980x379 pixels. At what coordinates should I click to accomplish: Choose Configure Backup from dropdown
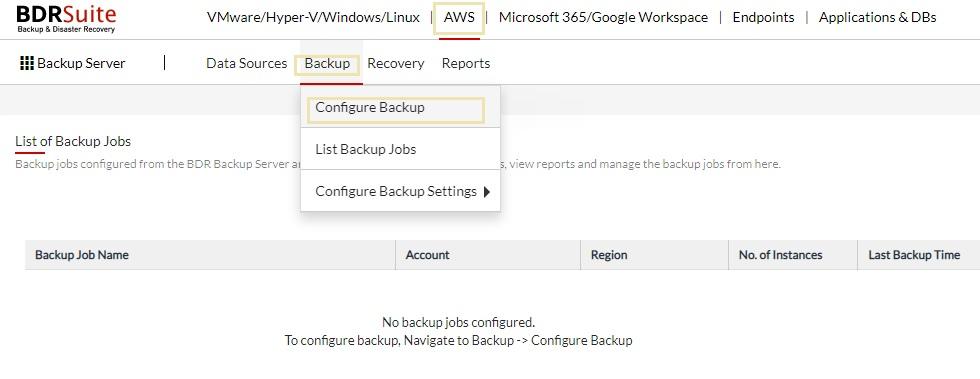[x=400, y=107]
